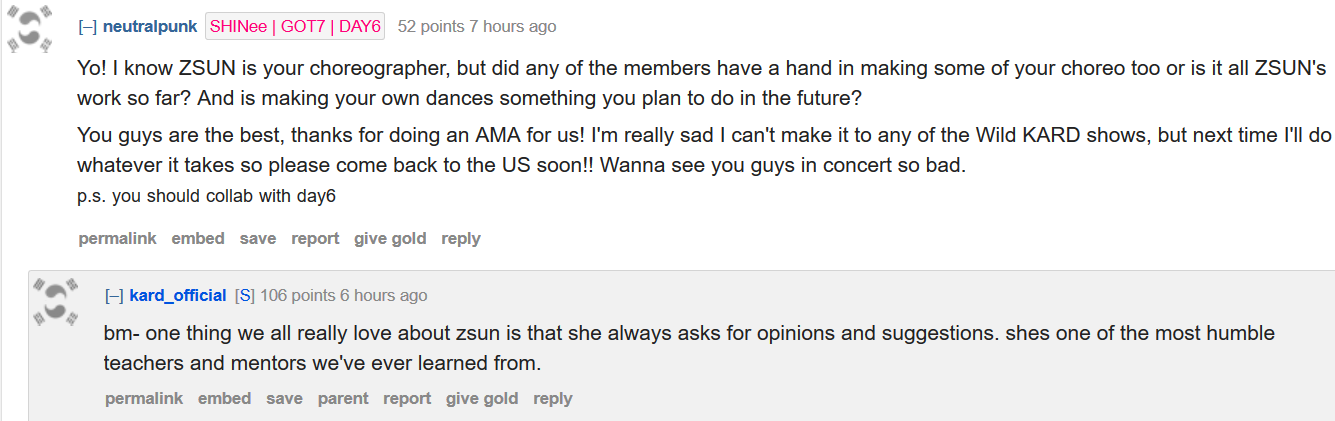Click embed under neutralpunk's comment

[198, 239]
